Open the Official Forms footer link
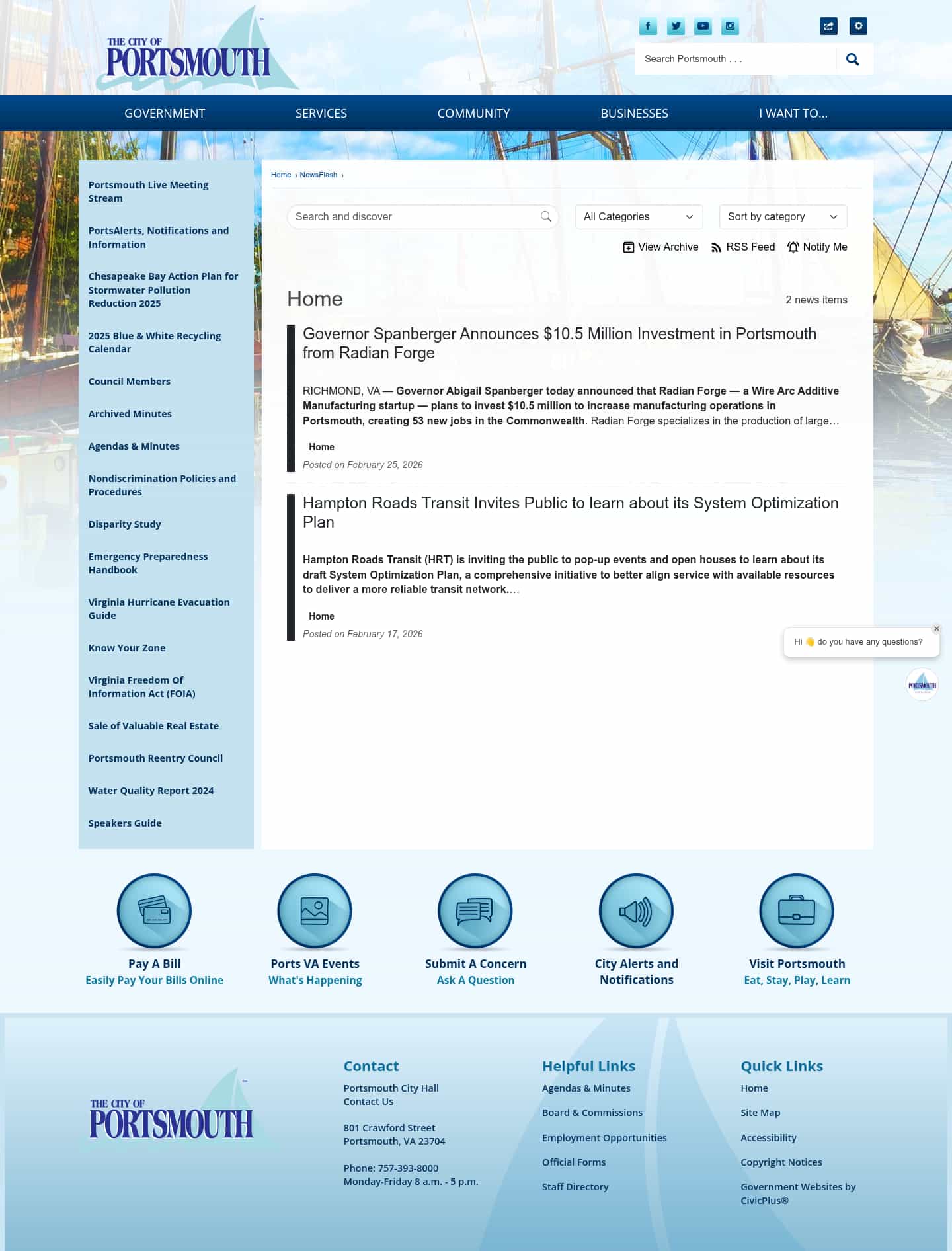 pyautogui.click(x=574, y=1162)
